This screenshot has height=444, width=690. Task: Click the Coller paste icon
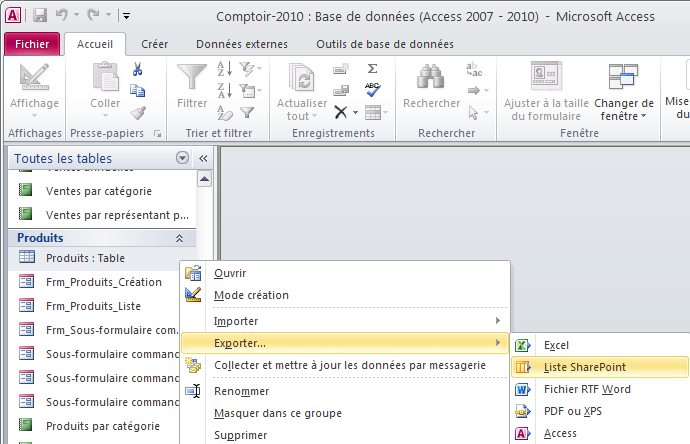click(x=105, y=78)
